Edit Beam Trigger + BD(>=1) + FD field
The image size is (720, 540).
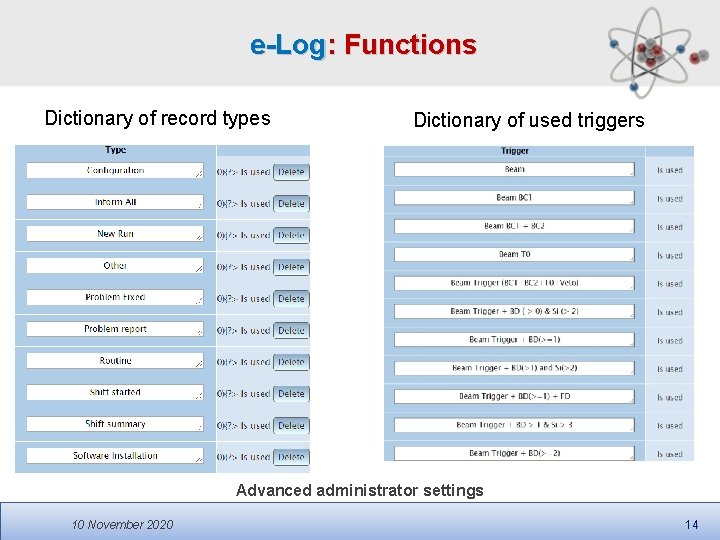click(514, 396)
